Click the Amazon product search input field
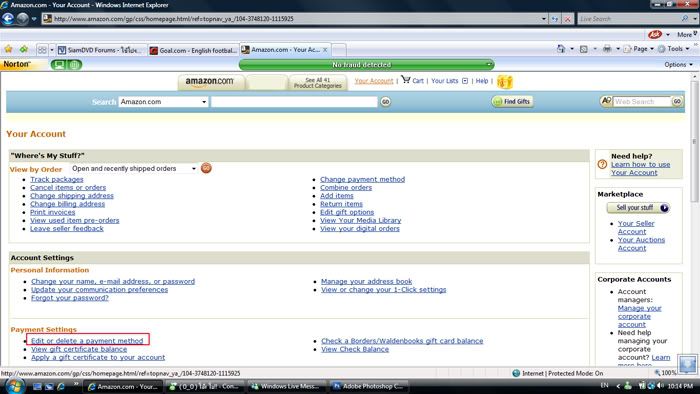 (294, 102)
